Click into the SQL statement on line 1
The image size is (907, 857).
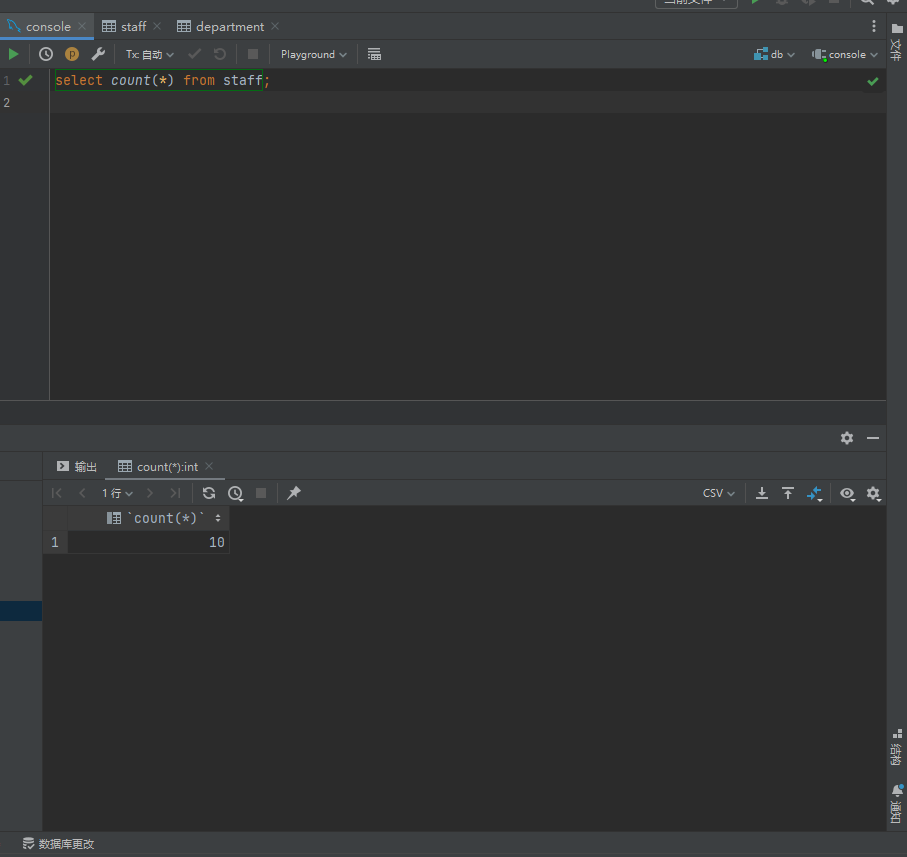(163, 80)
